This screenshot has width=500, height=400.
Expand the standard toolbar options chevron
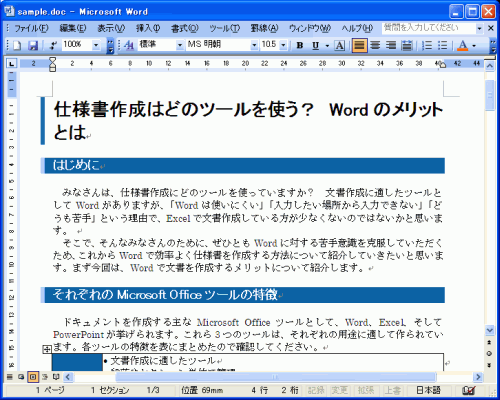(x=110, y=46)
